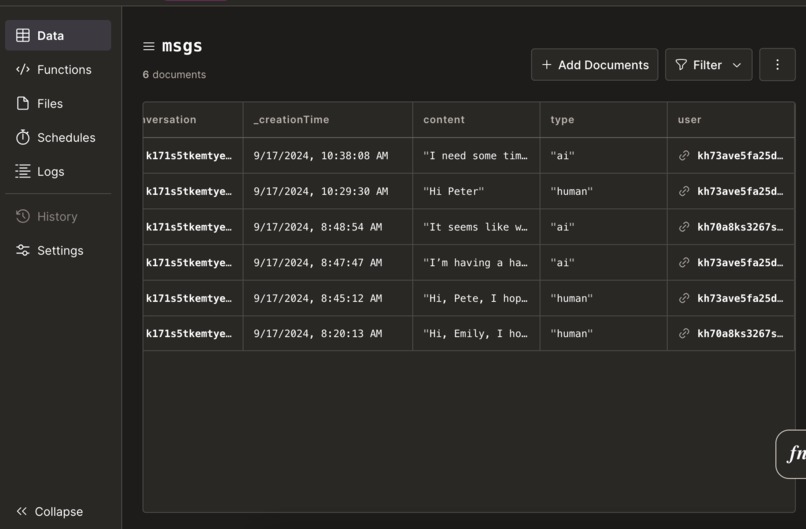The height and width of the screenshot is (529, 806).
Task: Click the 9/17/2024, 8:45:12 AM timestamp cell
Action: coord(328,298)
